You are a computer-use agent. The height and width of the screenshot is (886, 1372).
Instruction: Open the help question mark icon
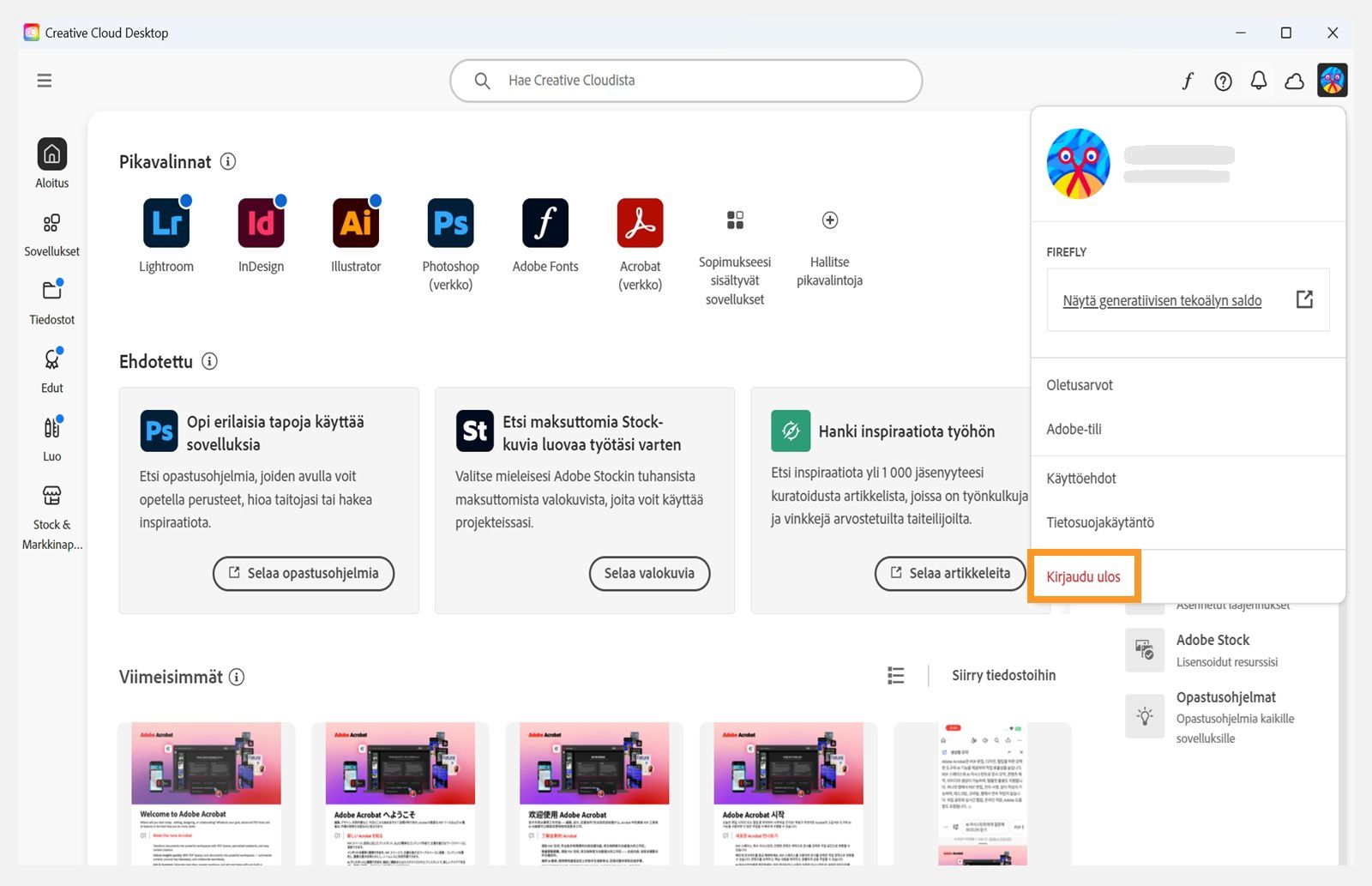click(1224, 81)
